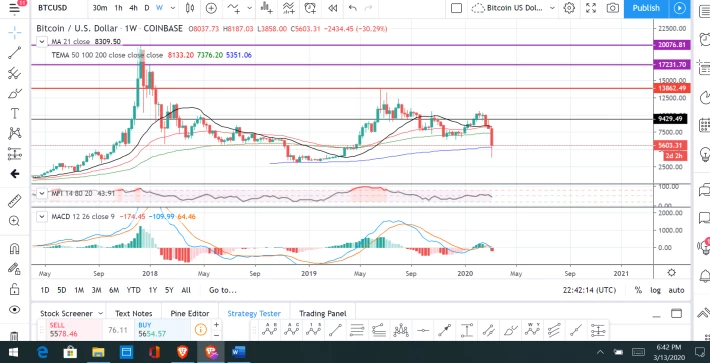Start bar replay with the rewind icon

[x=333, y=8]
